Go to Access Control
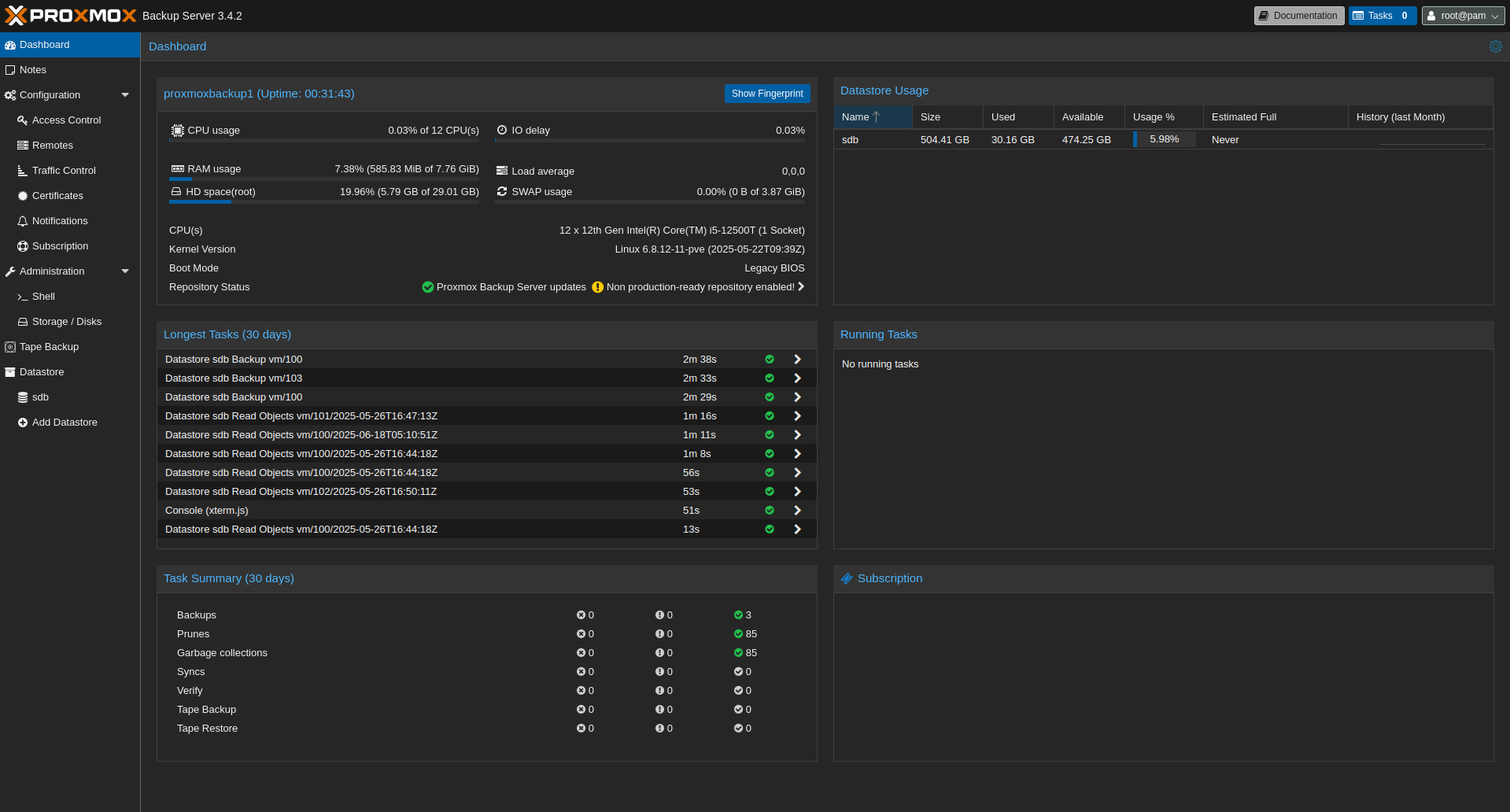 (x=70, y=120)
